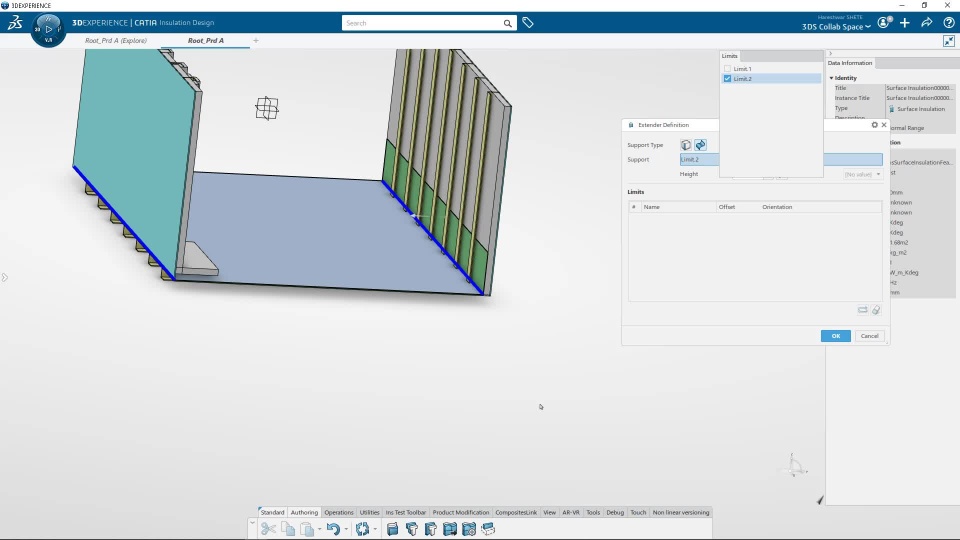The width and height of the screenshot is (960, 540).
Task: Click the axis triad at the viewport's bottom right
Action: pyautogui.click(x=795, y=467)
